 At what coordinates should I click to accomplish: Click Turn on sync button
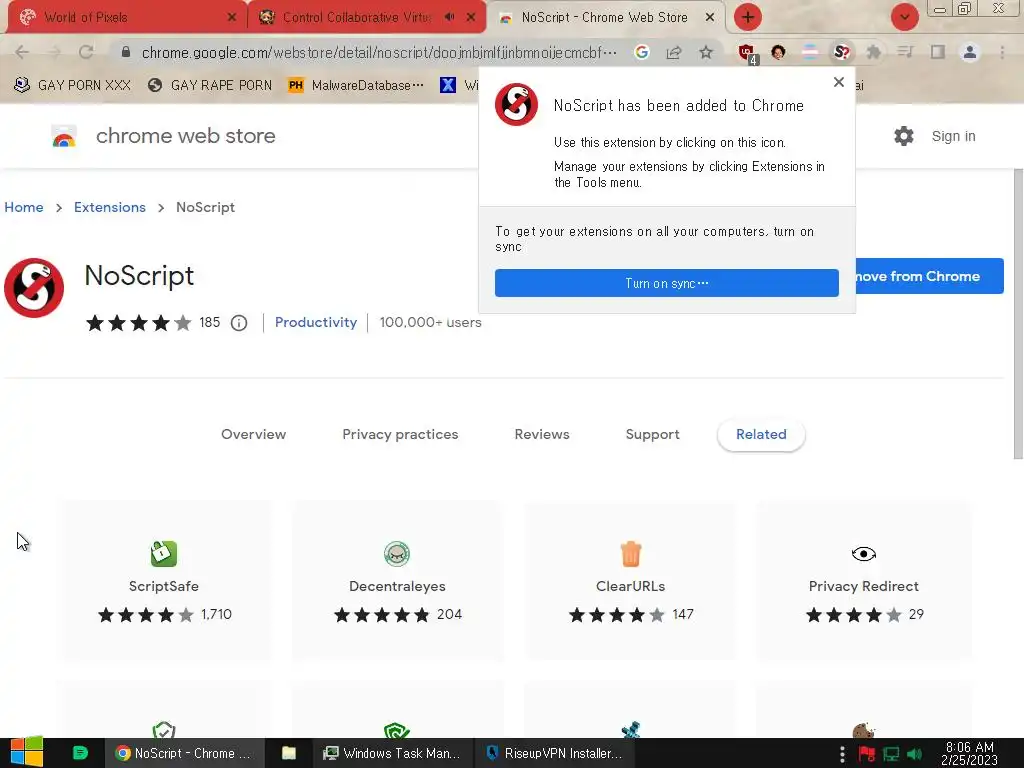coord(667,283)
